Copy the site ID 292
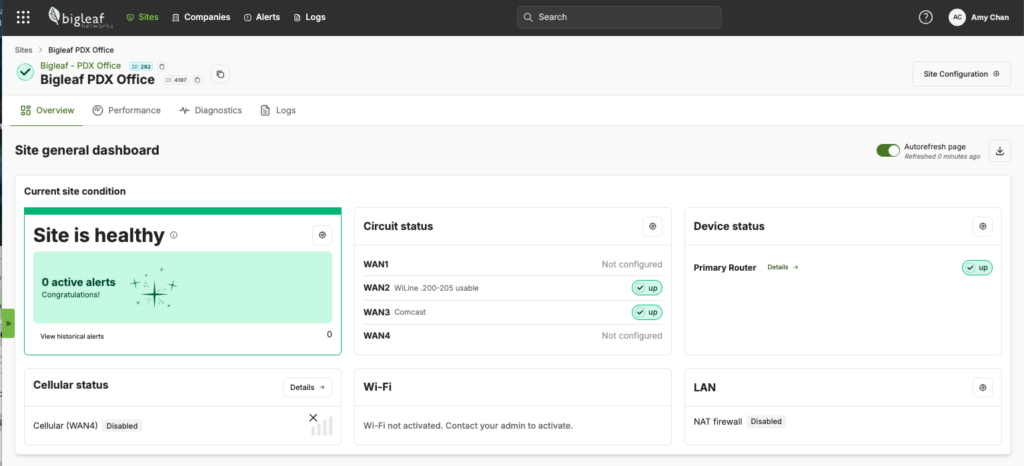This screenshot has width=1024, height=466. (x=162, y=67)
